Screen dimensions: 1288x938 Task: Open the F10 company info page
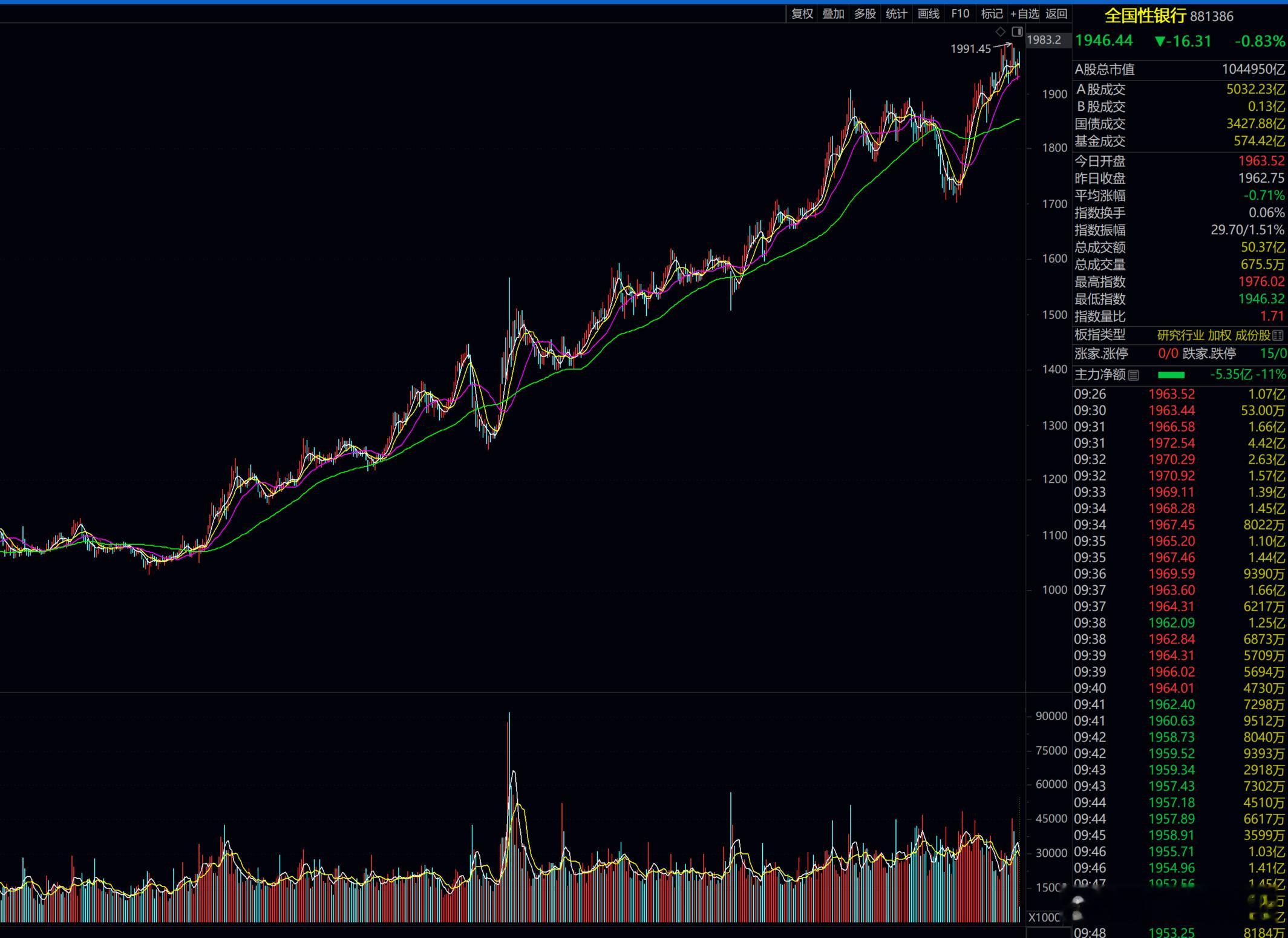pos(959,13)
